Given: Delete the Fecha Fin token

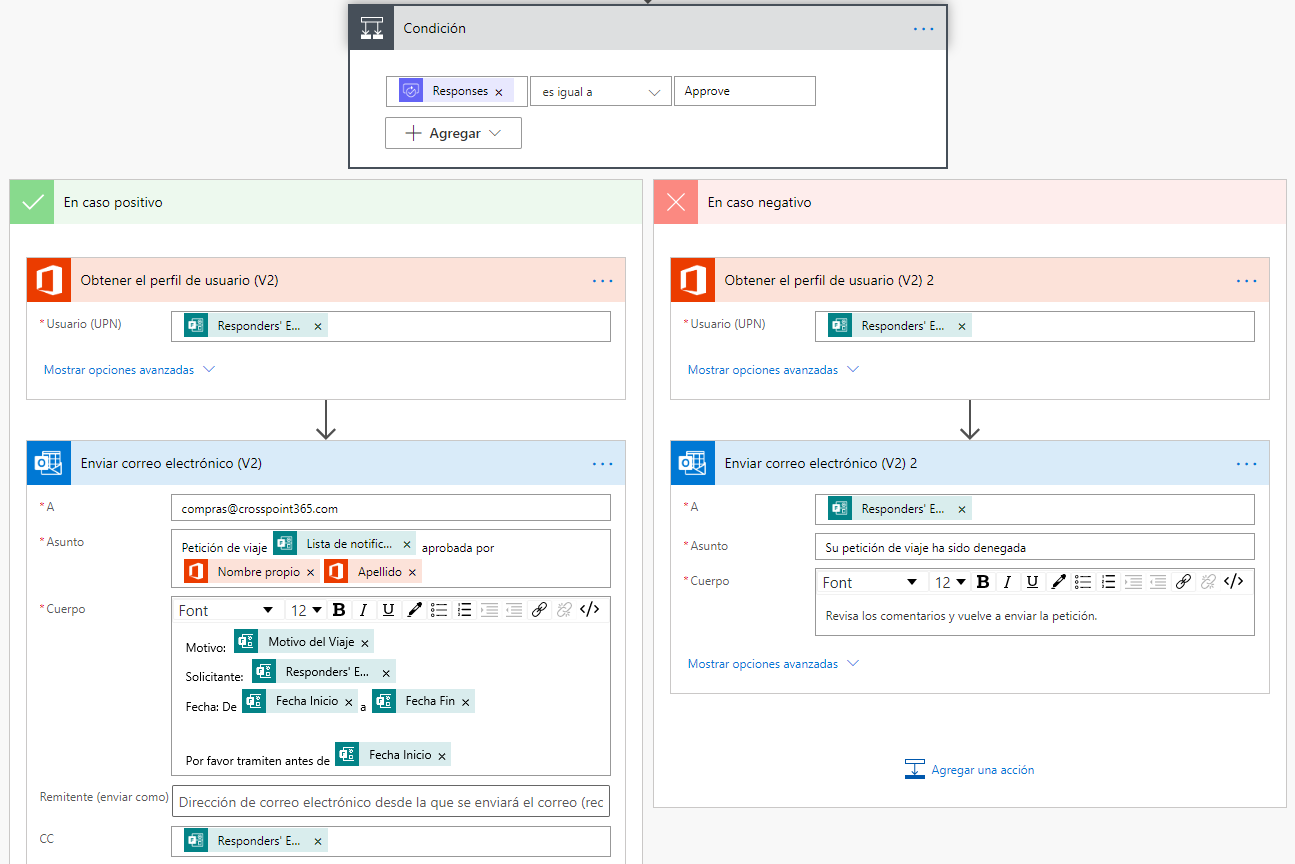Looking at the screenshot, I should [465, 702].
